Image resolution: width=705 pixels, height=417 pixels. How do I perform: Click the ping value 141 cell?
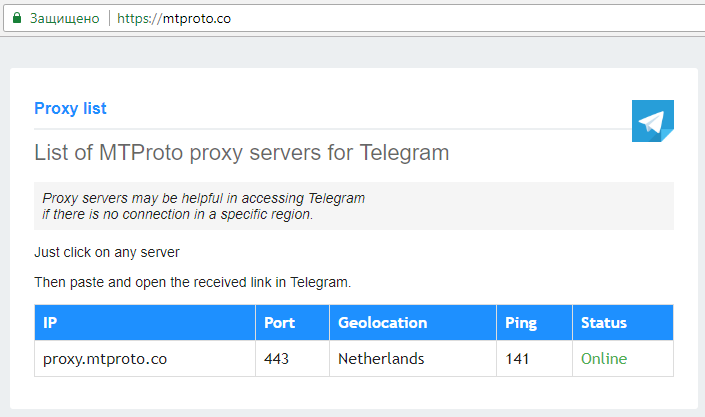(x=534, y=359)
